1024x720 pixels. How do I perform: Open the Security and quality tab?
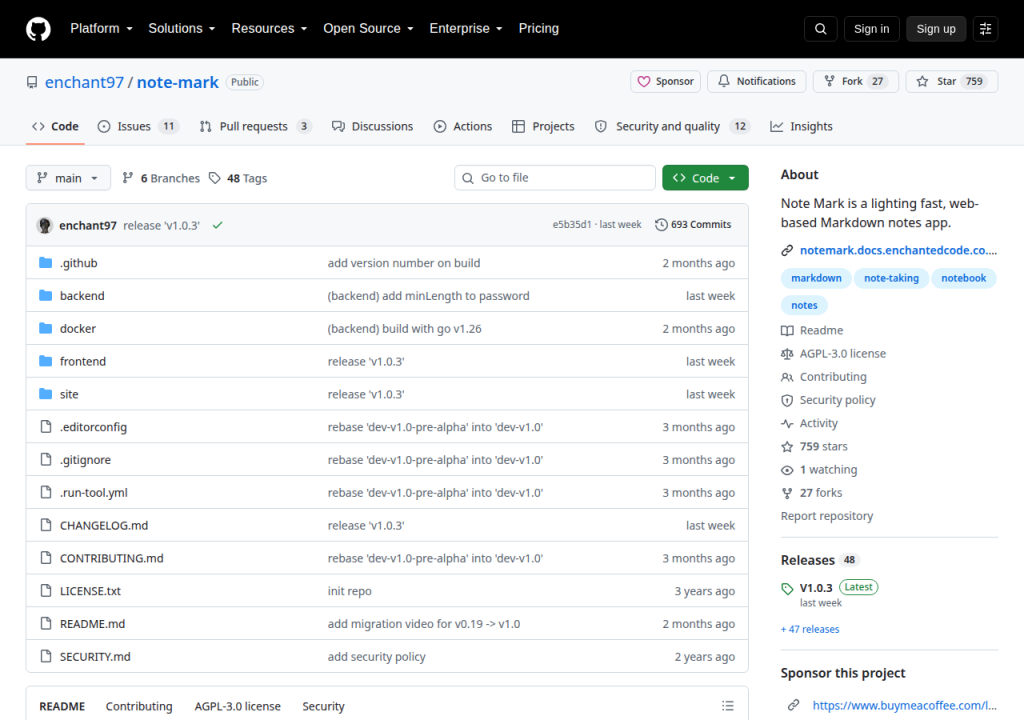pos(672,126)
